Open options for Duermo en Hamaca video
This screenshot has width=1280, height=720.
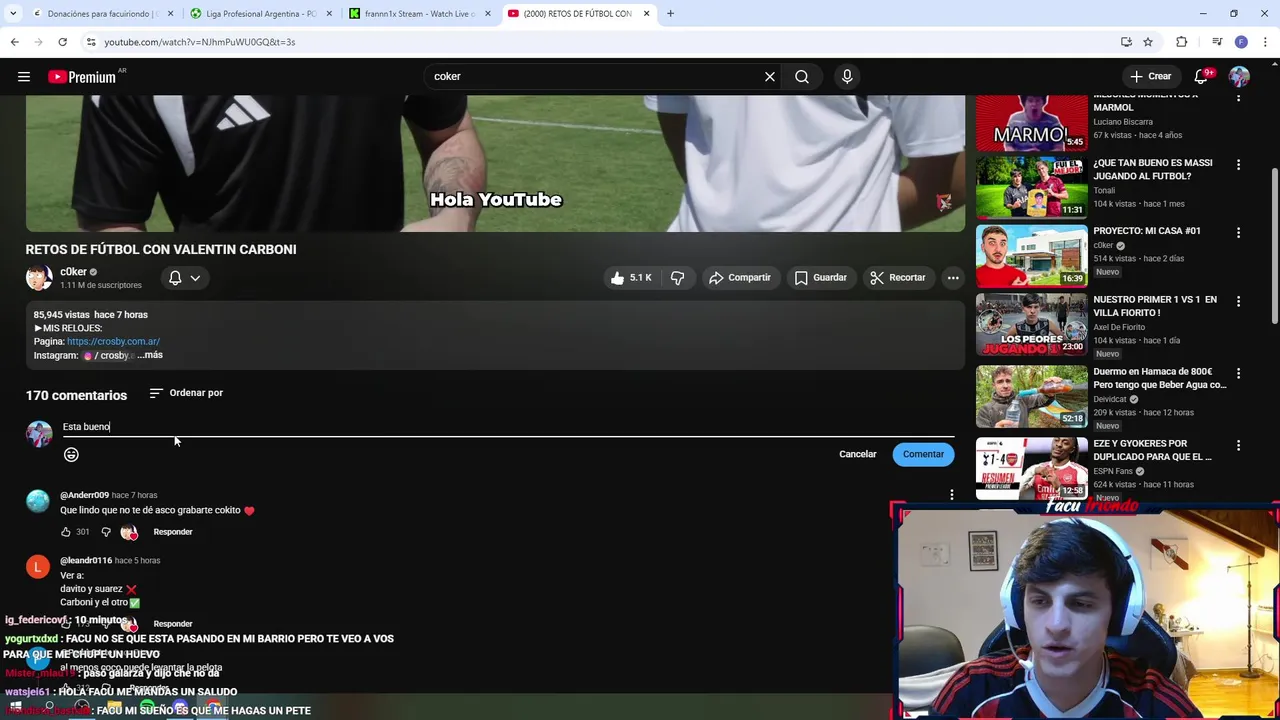1238,374
